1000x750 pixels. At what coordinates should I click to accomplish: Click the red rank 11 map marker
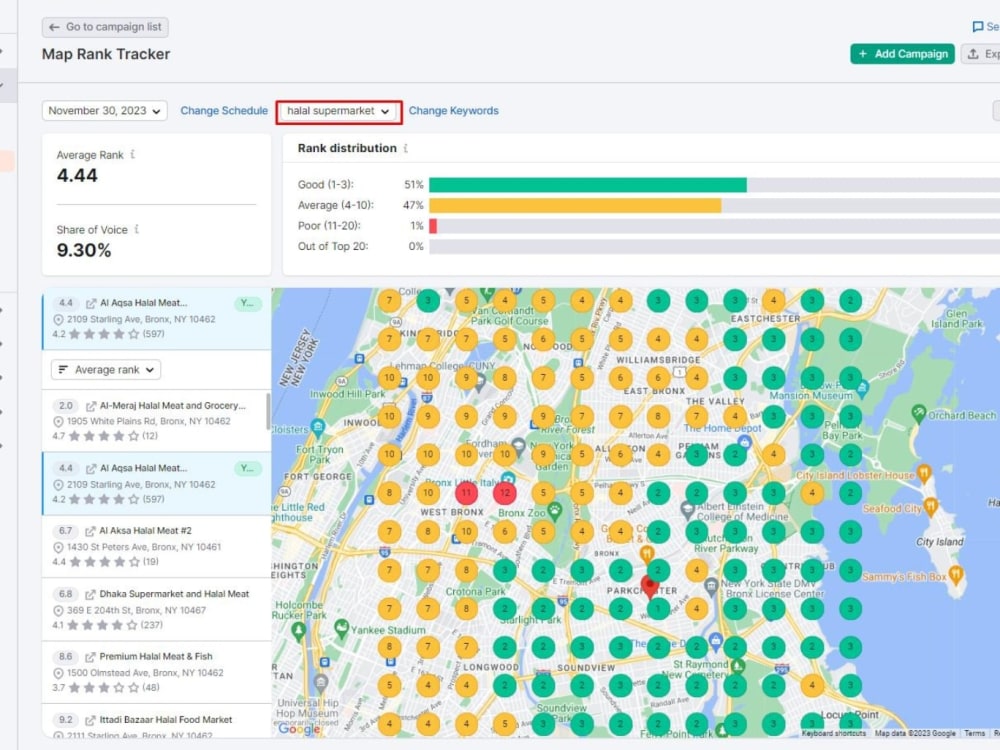[x=466, y=493]
